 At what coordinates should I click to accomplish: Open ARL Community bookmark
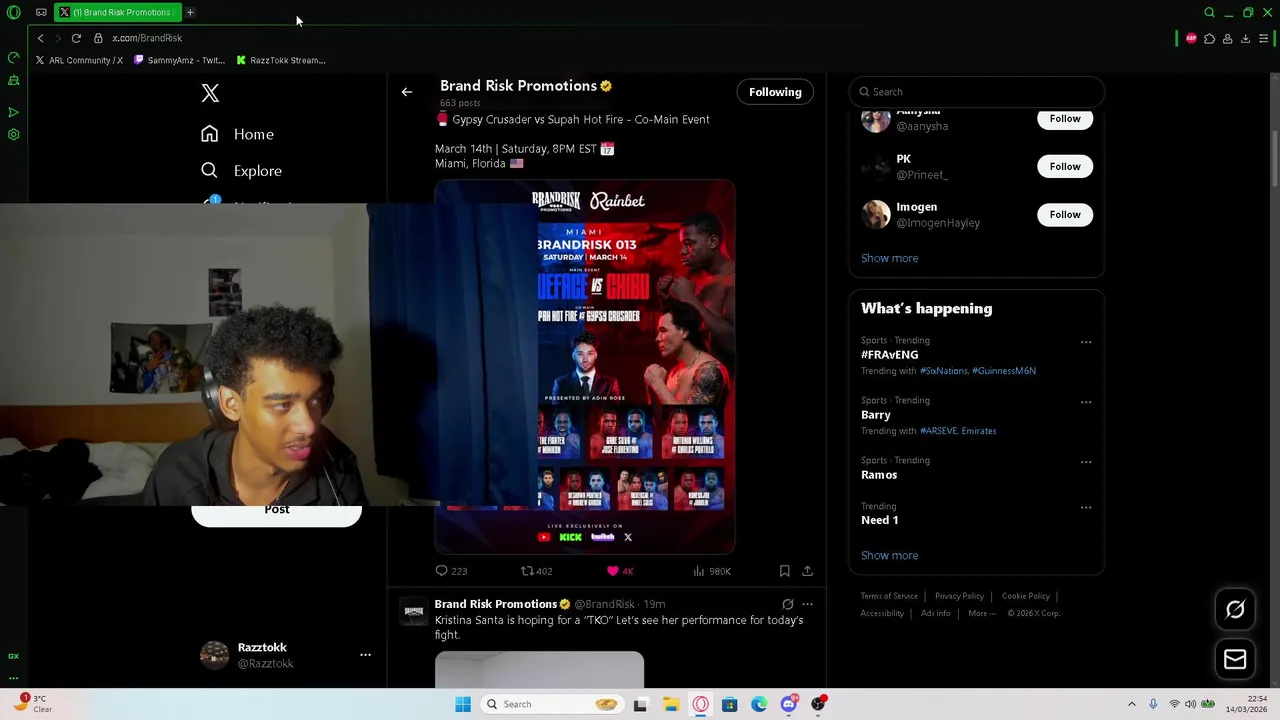point(79,60)
